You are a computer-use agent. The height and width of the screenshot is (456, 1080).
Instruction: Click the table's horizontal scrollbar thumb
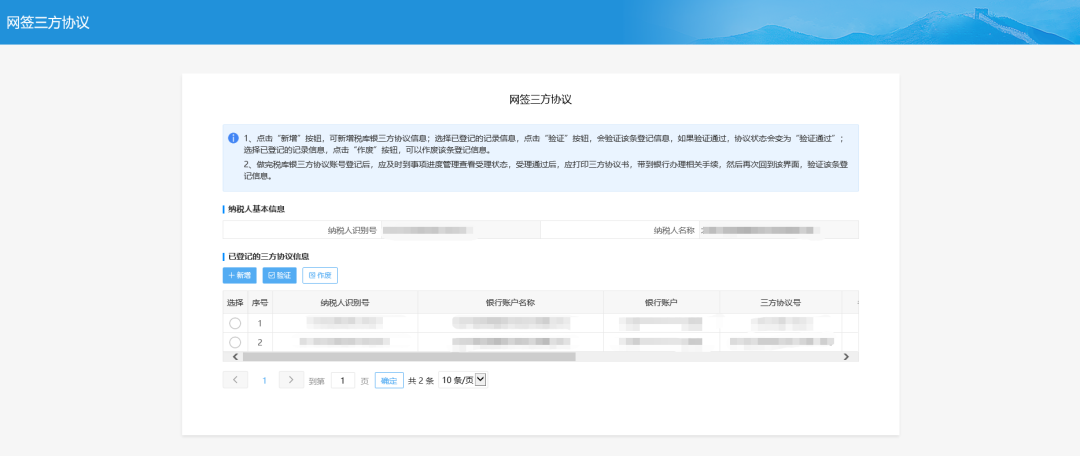[409, 357]
